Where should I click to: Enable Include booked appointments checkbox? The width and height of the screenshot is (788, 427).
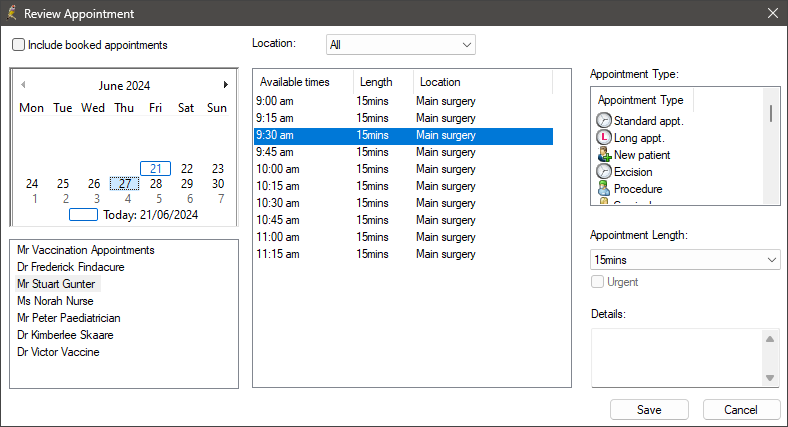click(19, 45)
